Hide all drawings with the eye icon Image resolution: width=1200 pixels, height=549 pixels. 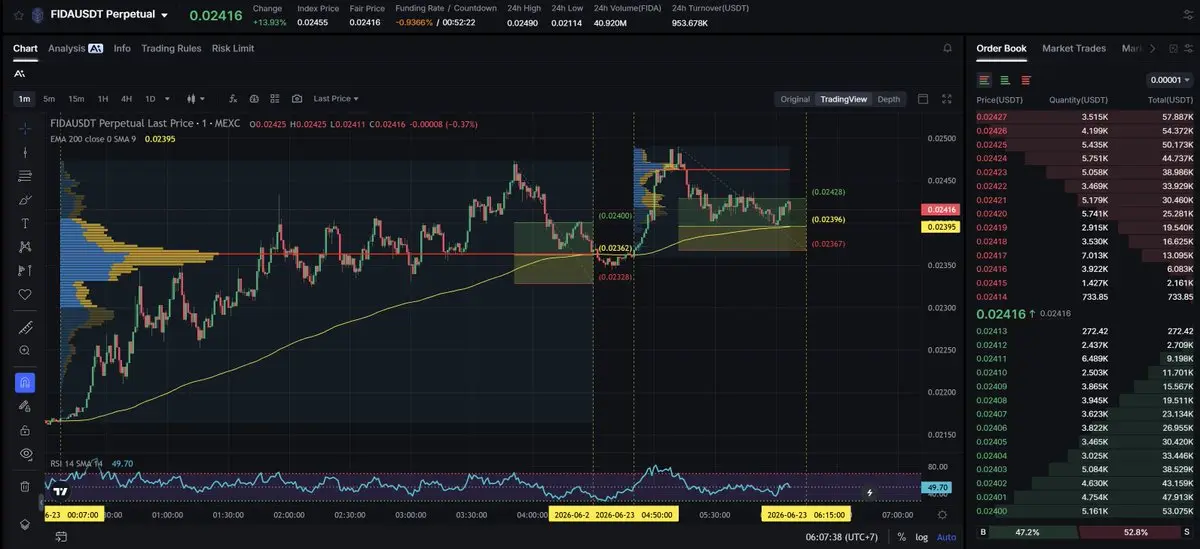tap(25, 454)
